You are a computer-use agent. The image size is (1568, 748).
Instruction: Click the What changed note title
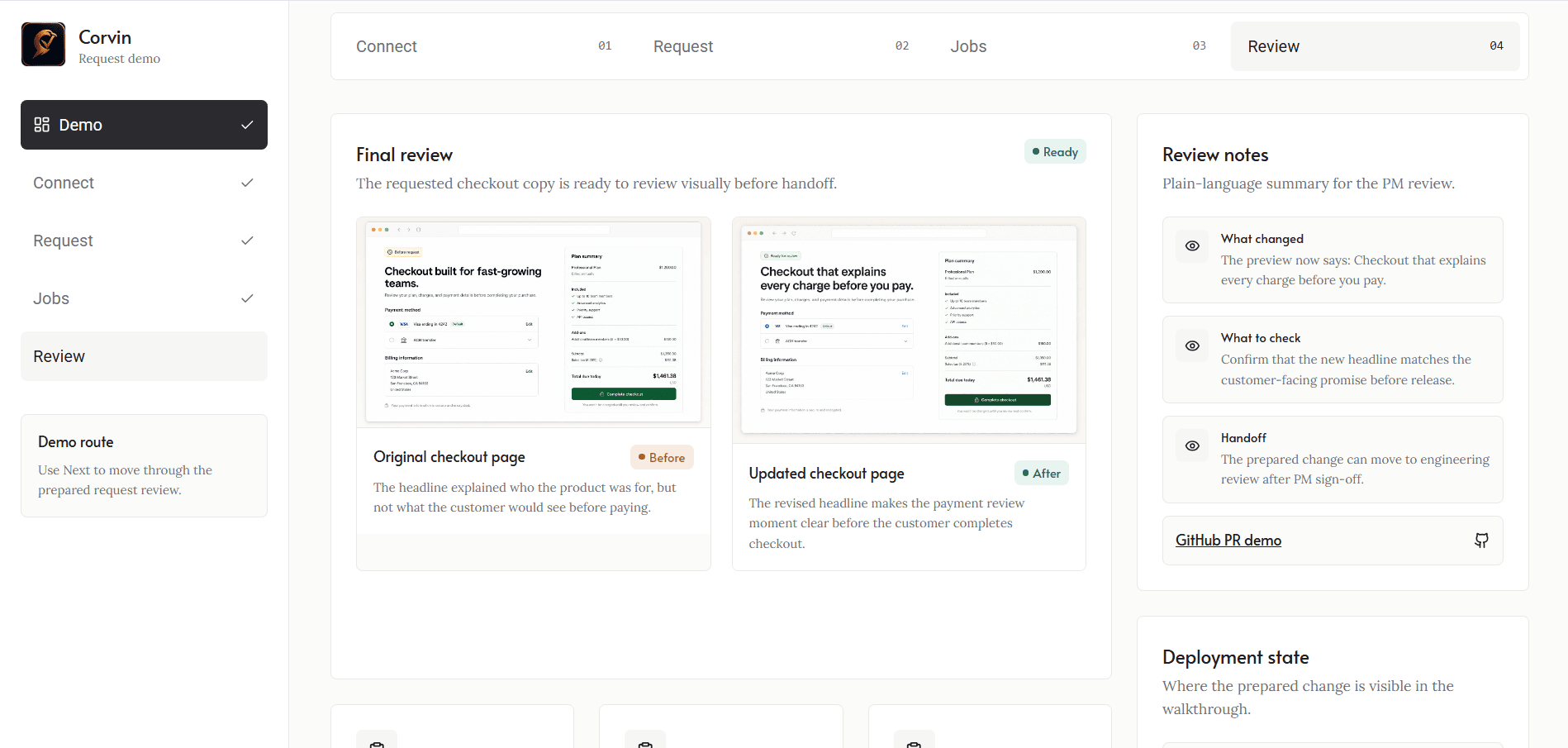coord(1262,239)
